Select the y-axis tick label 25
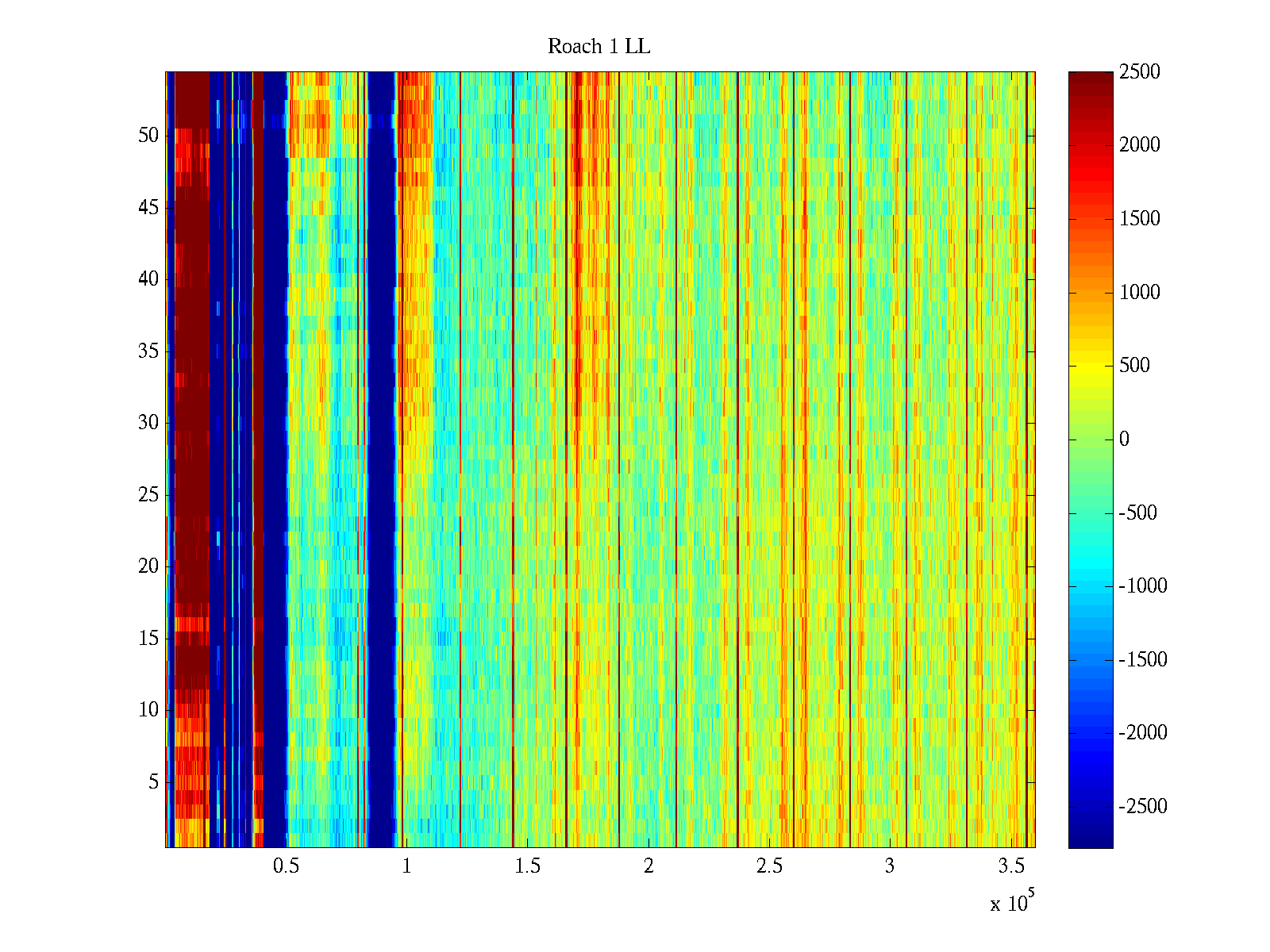 [x=148, y=495]
